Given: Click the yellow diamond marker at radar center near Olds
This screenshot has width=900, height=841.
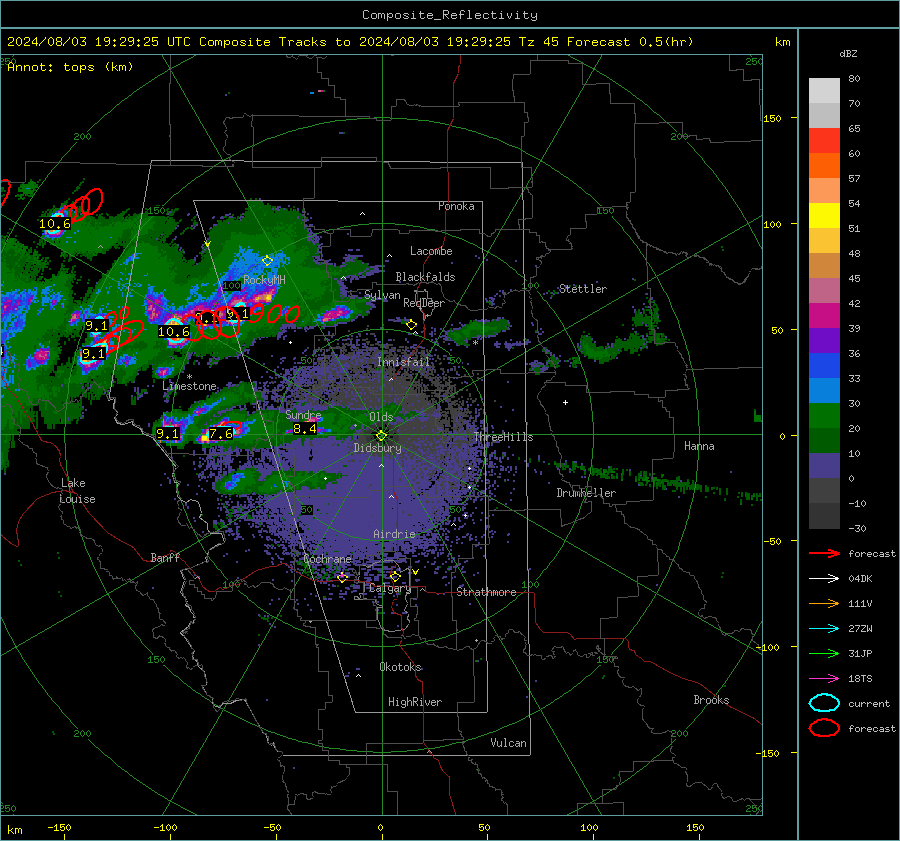Looking at the screenshot, I should click(381, 435).
